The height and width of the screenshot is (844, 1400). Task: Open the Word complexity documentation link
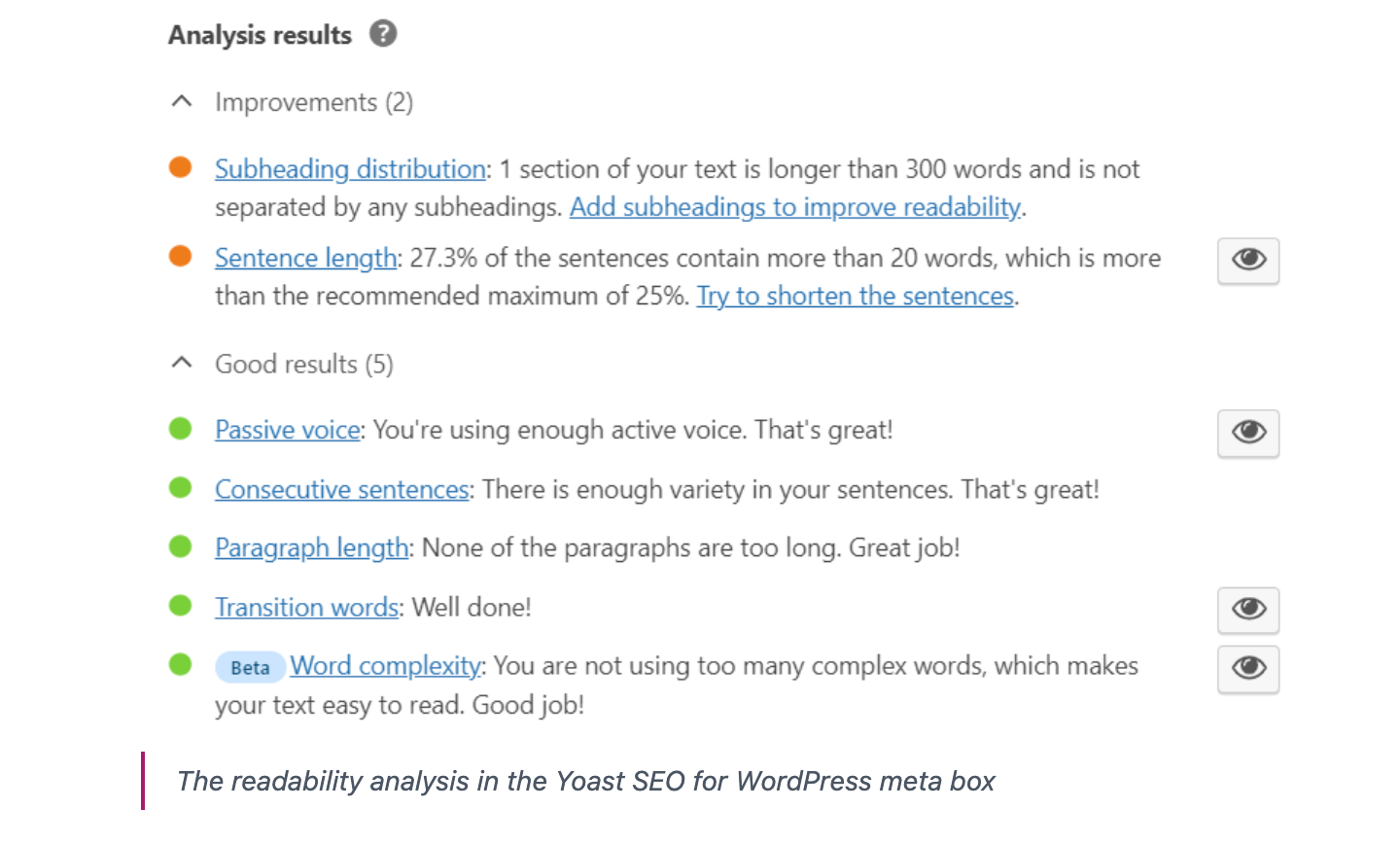coord(384,666)
